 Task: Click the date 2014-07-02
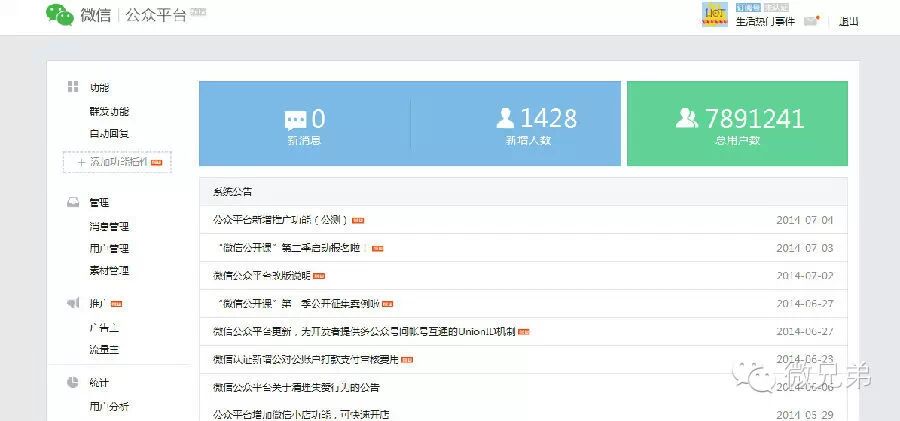point(805,276)
